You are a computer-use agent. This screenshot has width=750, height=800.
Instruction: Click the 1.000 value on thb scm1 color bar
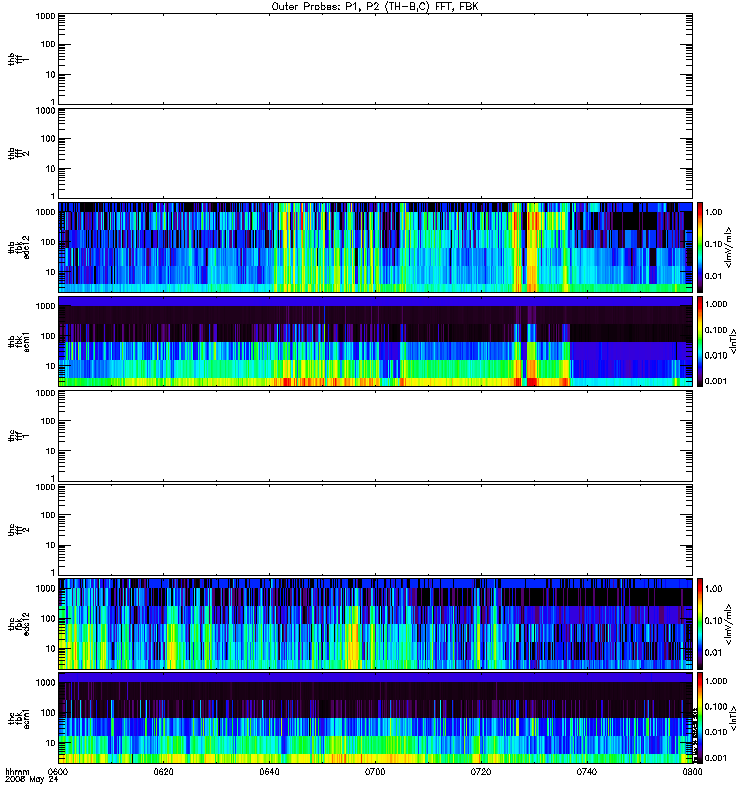point(716,305)
